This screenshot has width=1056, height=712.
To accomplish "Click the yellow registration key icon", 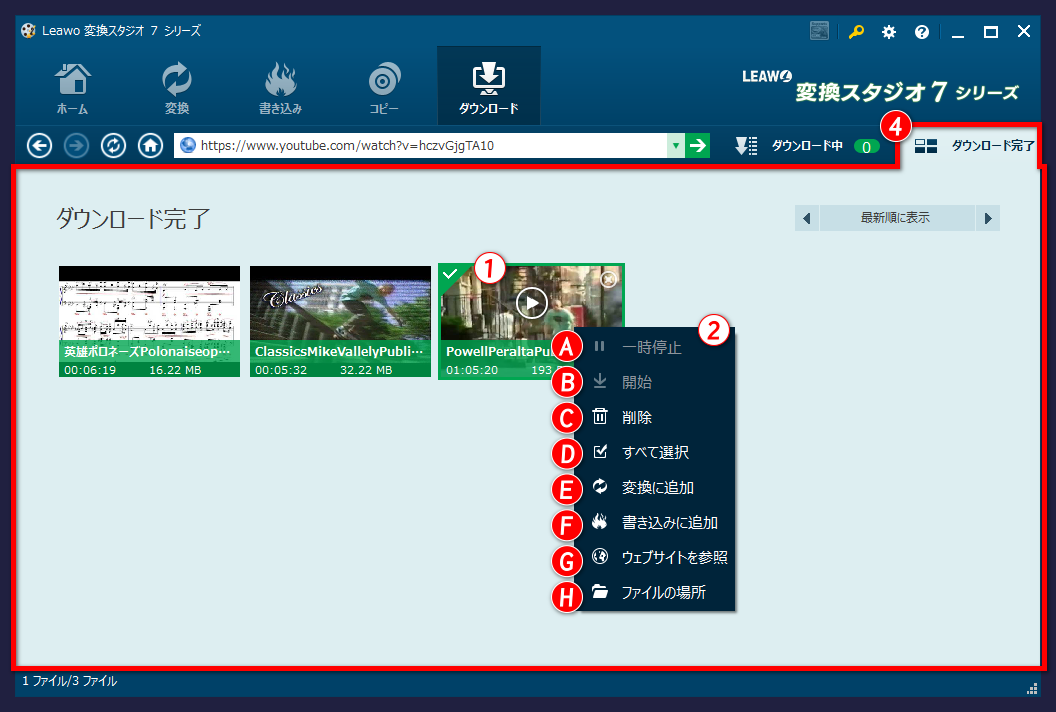I will pos(855,31).
